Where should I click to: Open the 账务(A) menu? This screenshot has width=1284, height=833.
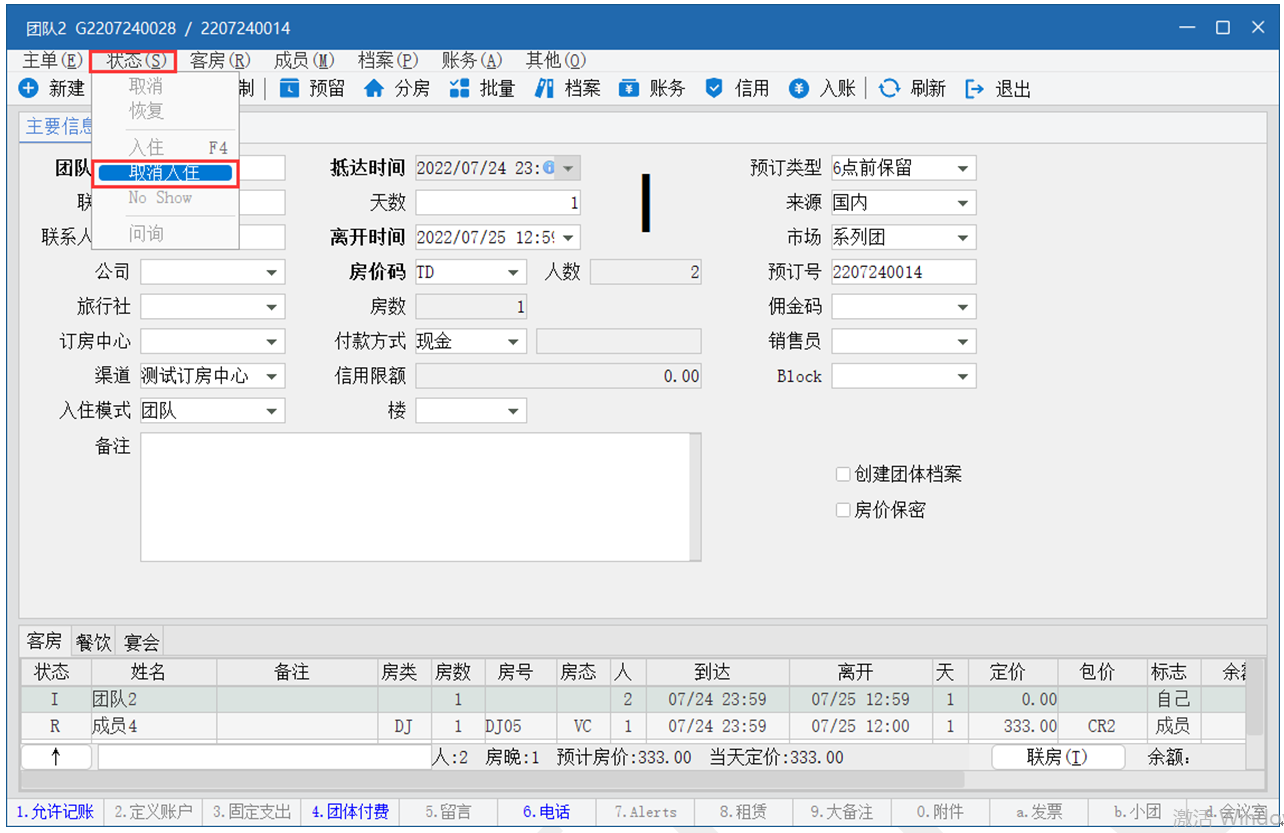(472, 61)
